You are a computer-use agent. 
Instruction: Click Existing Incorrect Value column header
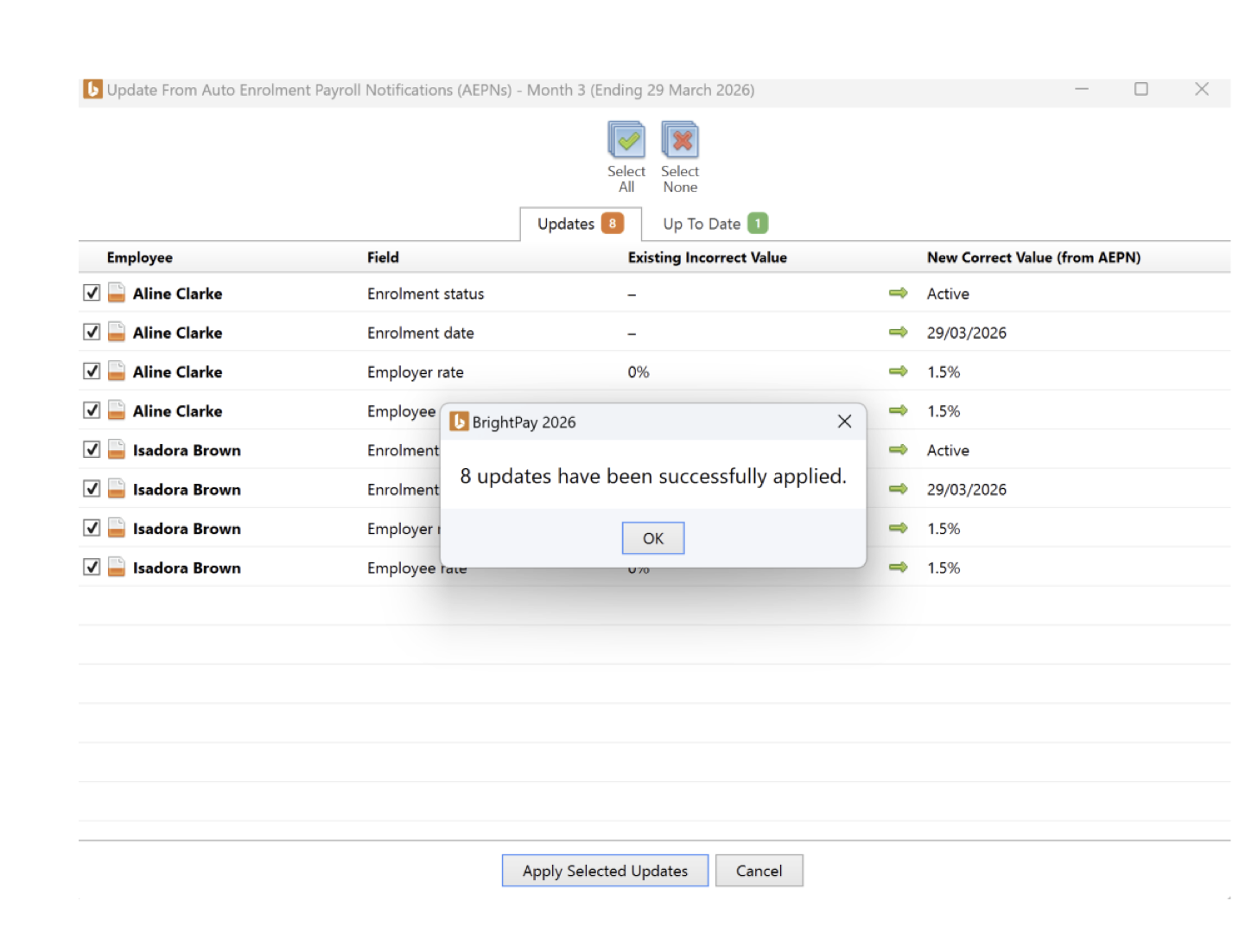click(x=708, y=257)
